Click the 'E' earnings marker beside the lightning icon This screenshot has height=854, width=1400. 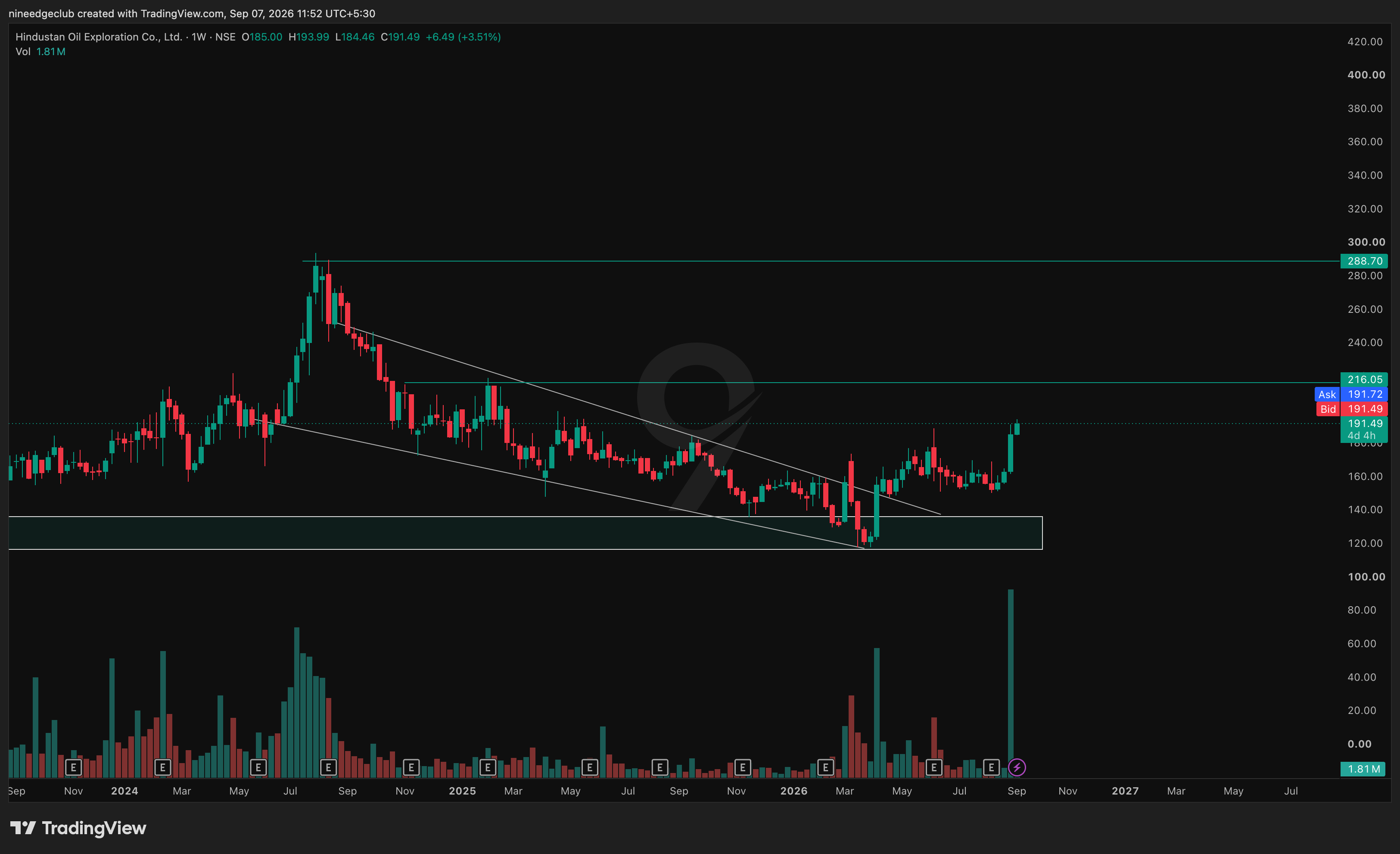pos(991,768)
